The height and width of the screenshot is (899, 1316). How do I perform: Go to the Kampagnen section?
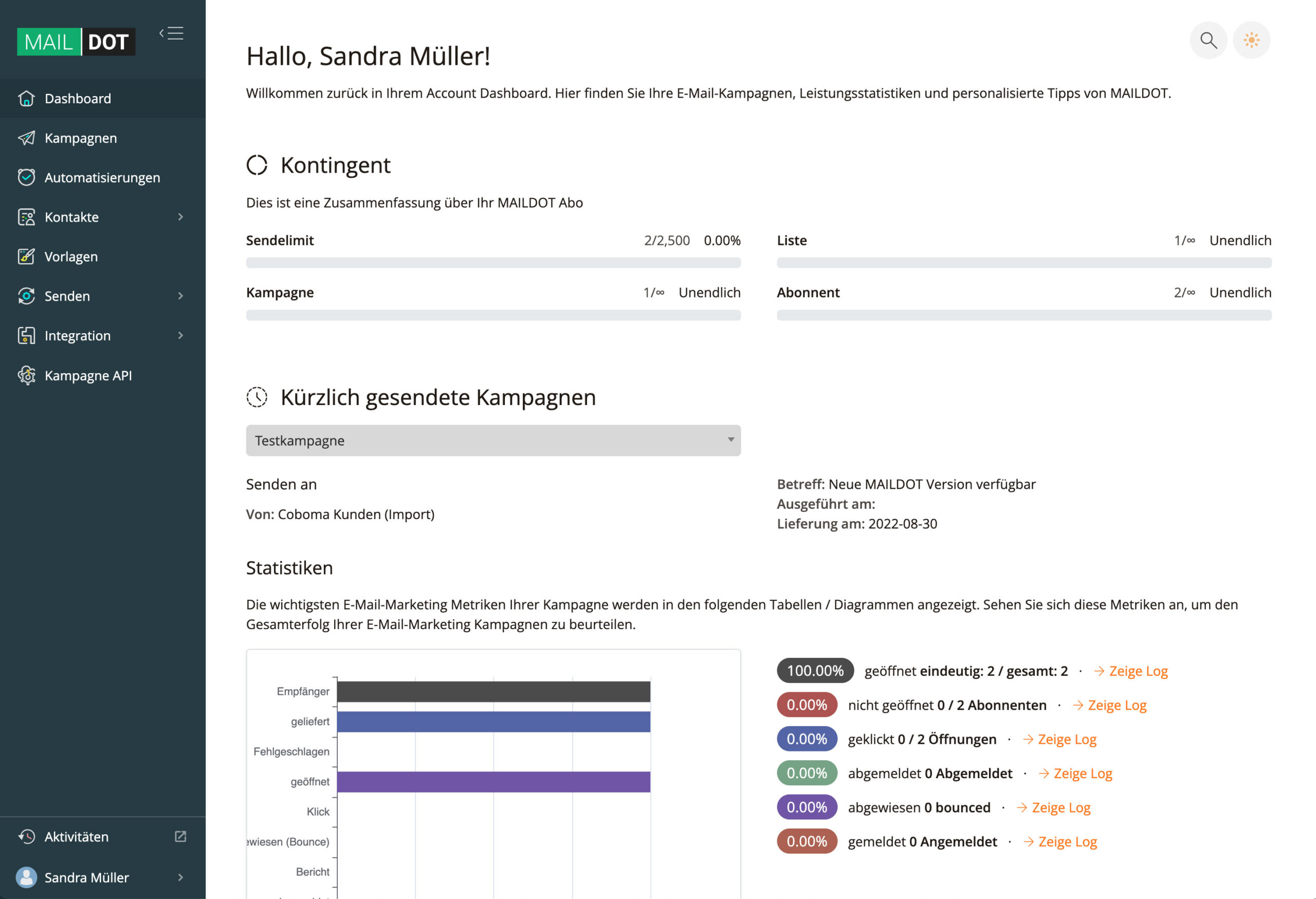coord(80,138)
